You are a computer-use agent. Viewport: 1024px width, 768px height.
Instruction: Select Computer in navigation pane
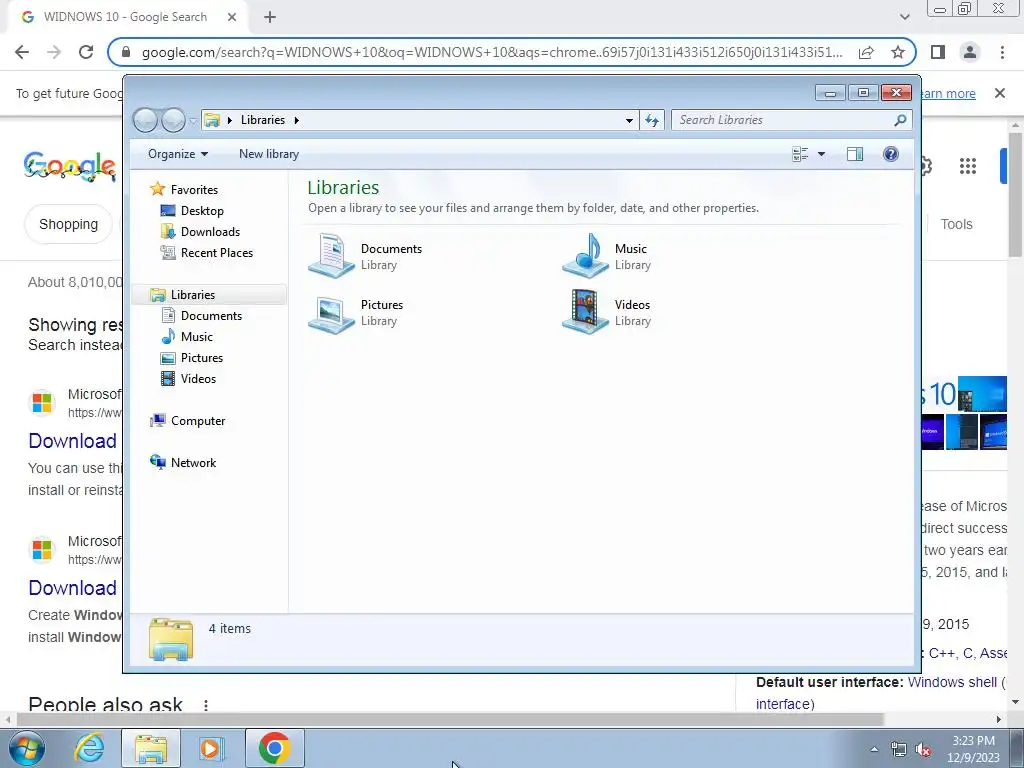click(198, 421)
